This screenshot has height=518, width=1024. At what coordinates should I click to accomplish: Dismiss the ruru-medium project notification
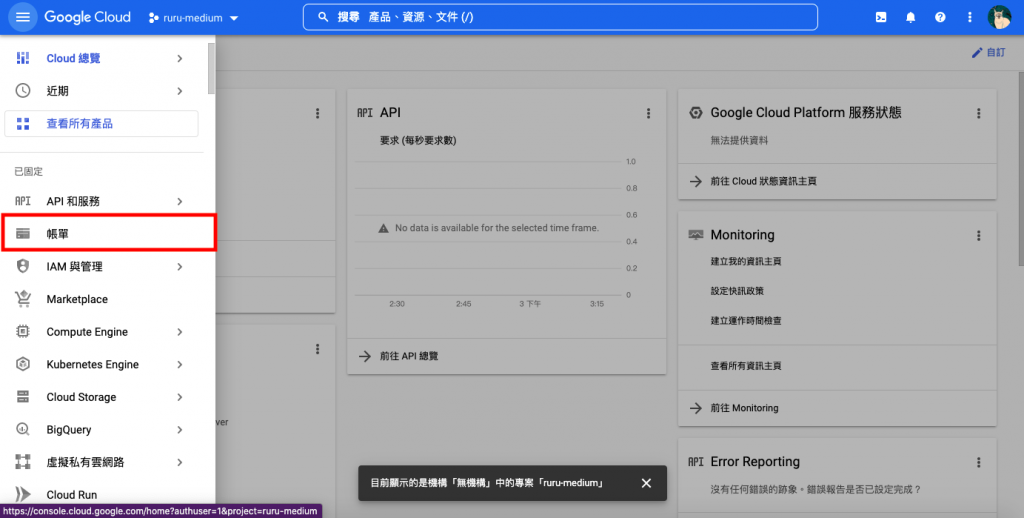(646, 483)
